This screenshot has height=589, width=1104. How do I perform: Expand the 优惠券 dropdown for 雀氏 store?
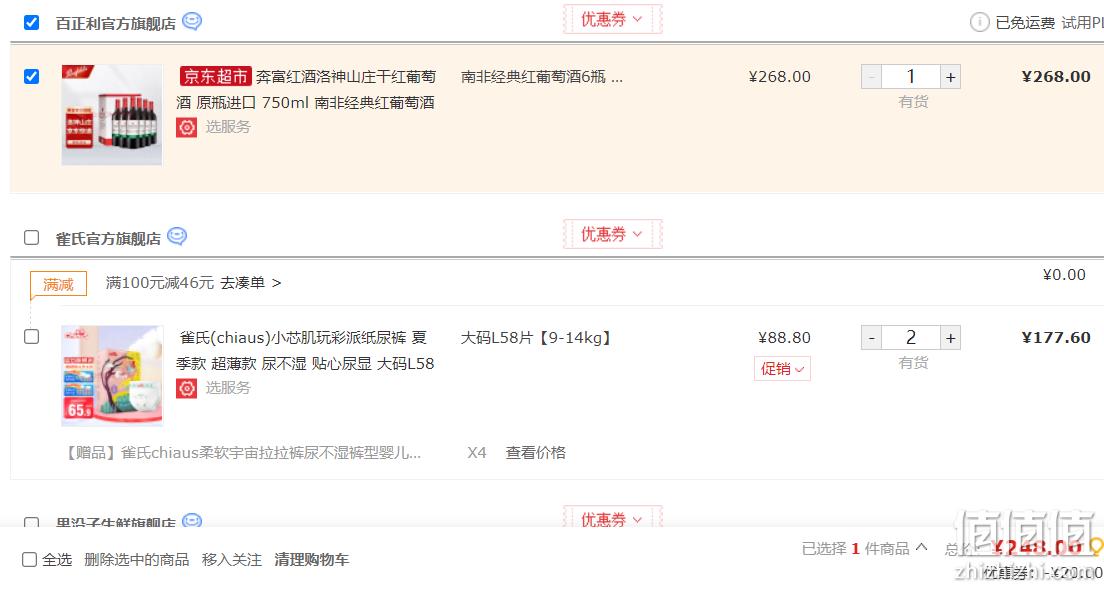click(613, 234)
